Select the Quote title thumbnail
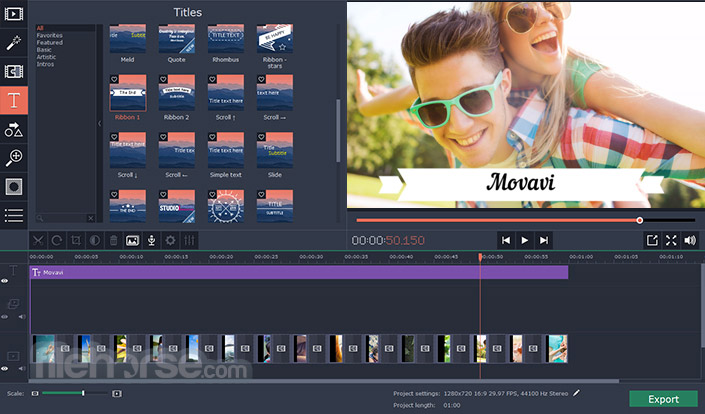This screenshot has height=414, width=705. tap(177, 39)
